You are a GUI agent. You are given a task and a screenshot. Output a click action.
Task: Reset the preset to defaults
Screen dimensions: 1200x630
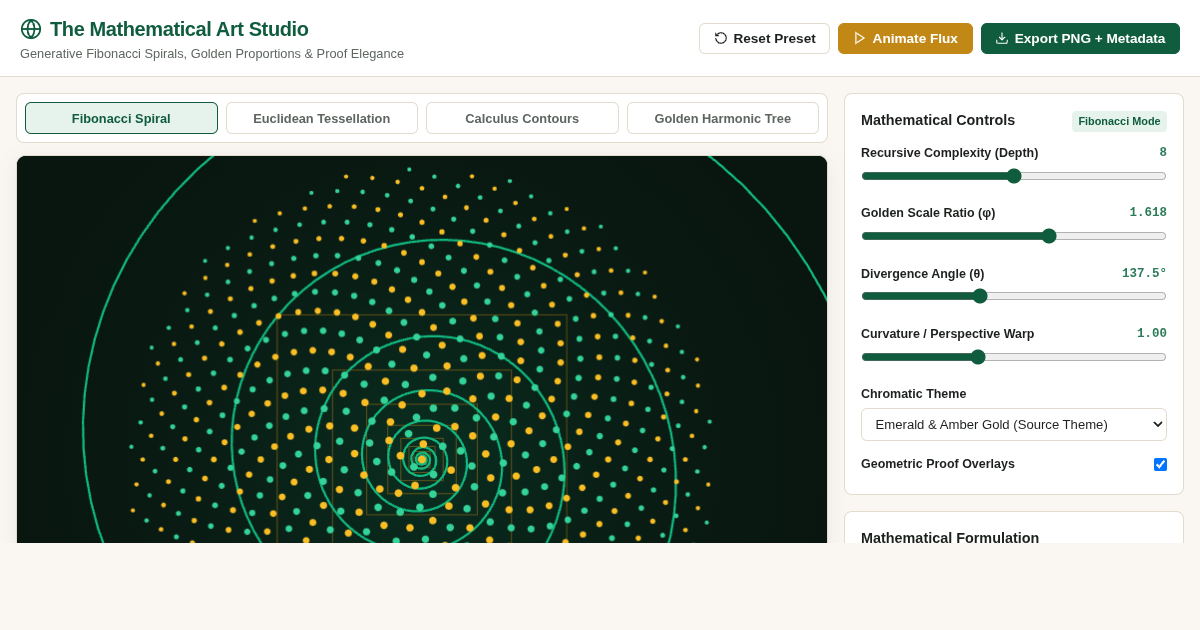coord(764,38)
